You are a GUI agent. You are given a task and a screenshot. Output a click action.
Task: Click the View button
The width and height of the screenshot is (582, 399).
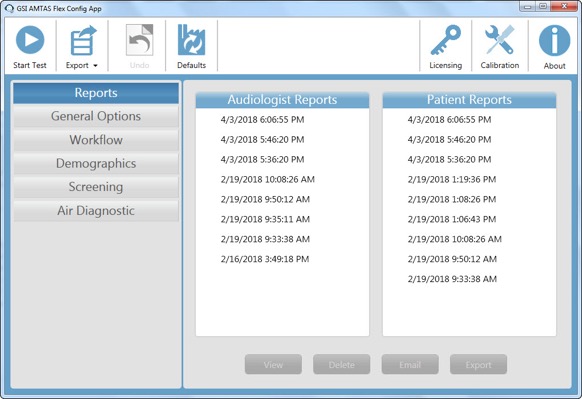pyautogui.click(x=273, y=364)
